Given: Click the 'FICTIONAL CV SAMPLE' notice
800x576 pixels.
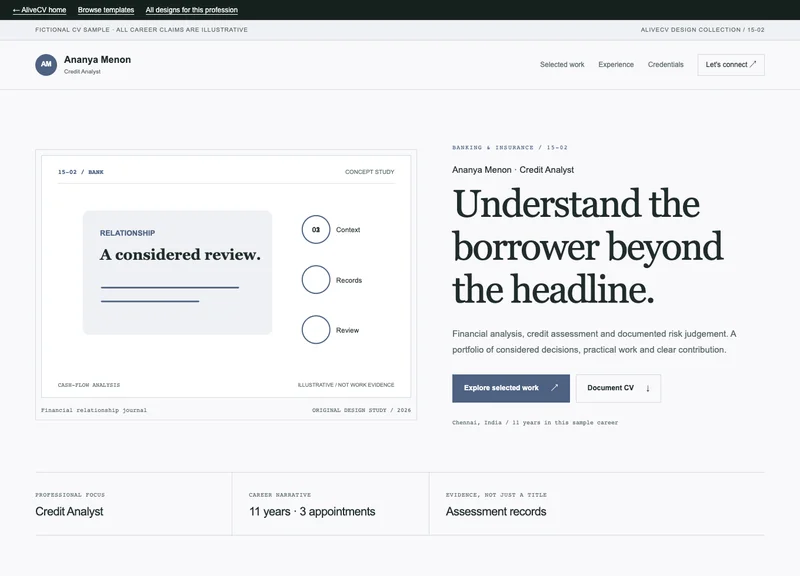Looking at the screenshot, I should (141, 30).
